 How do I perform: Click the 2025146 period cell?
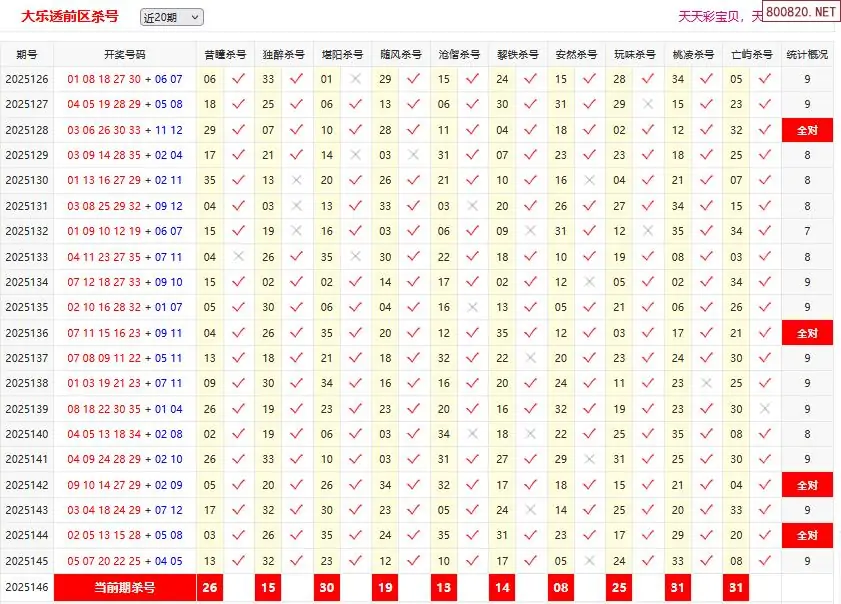(x=27, y=587)
